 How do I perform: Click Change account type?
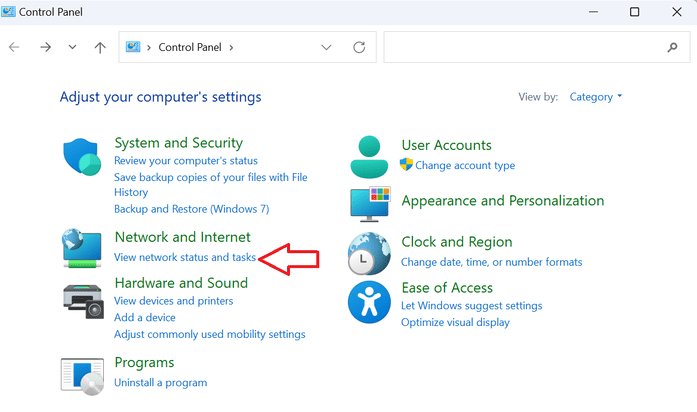pos(465,165)
